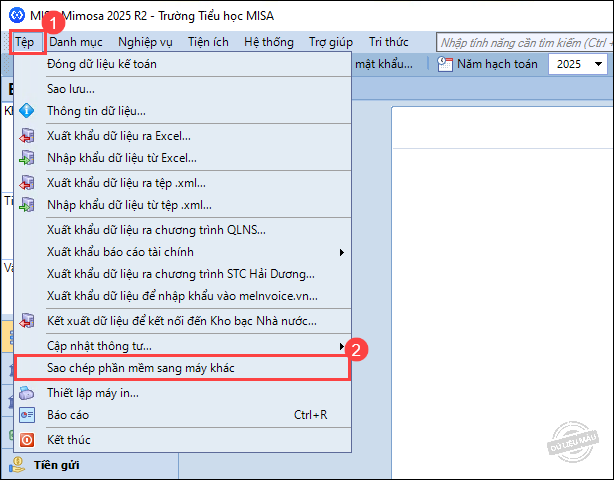
Task: Open the Nghiệp vụ menu
Action: (x=145, y=42)
